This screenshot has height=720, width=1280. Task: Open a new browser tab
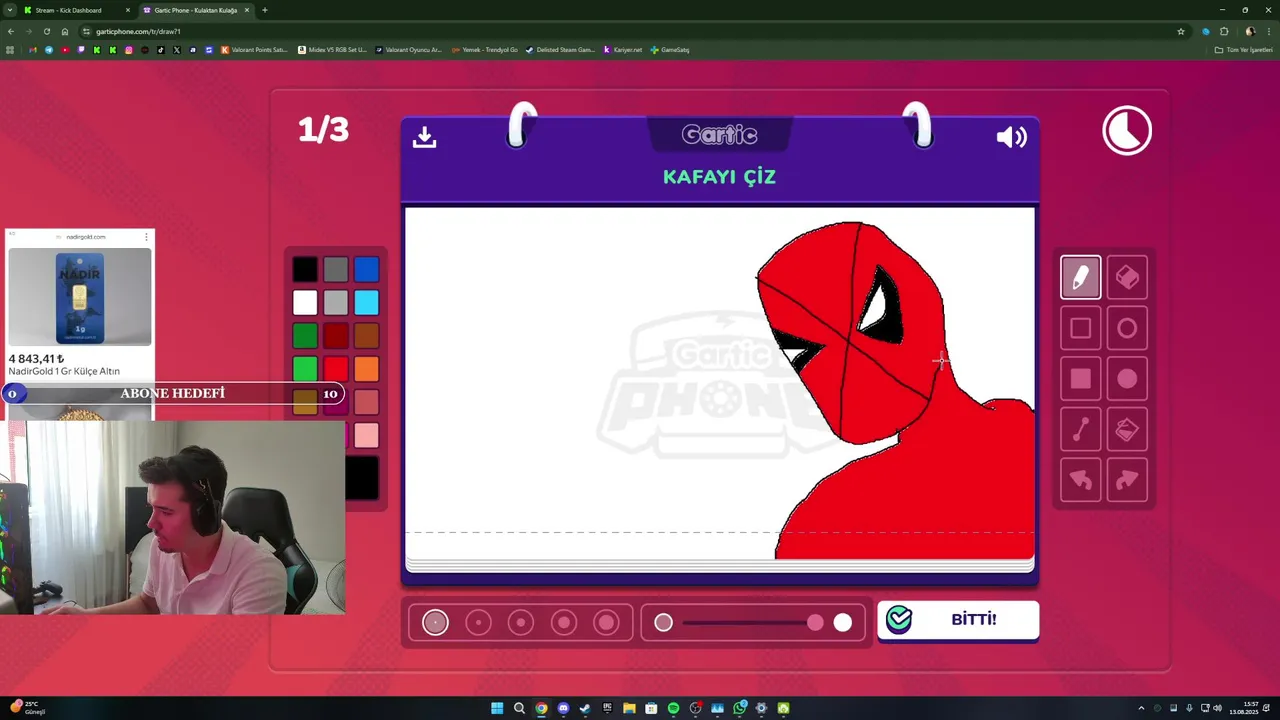coord(264,10)
